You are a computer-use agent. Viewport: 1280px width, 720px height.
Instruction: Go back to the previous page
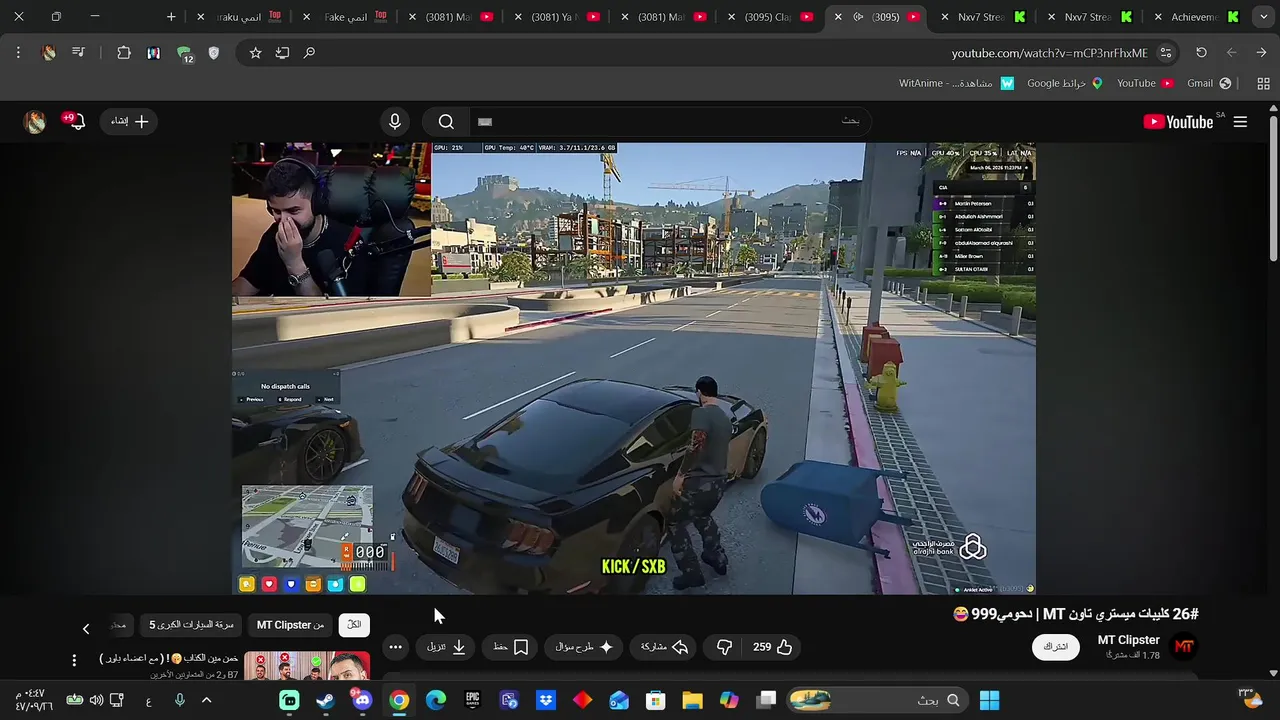click(x=1262, y=53)
